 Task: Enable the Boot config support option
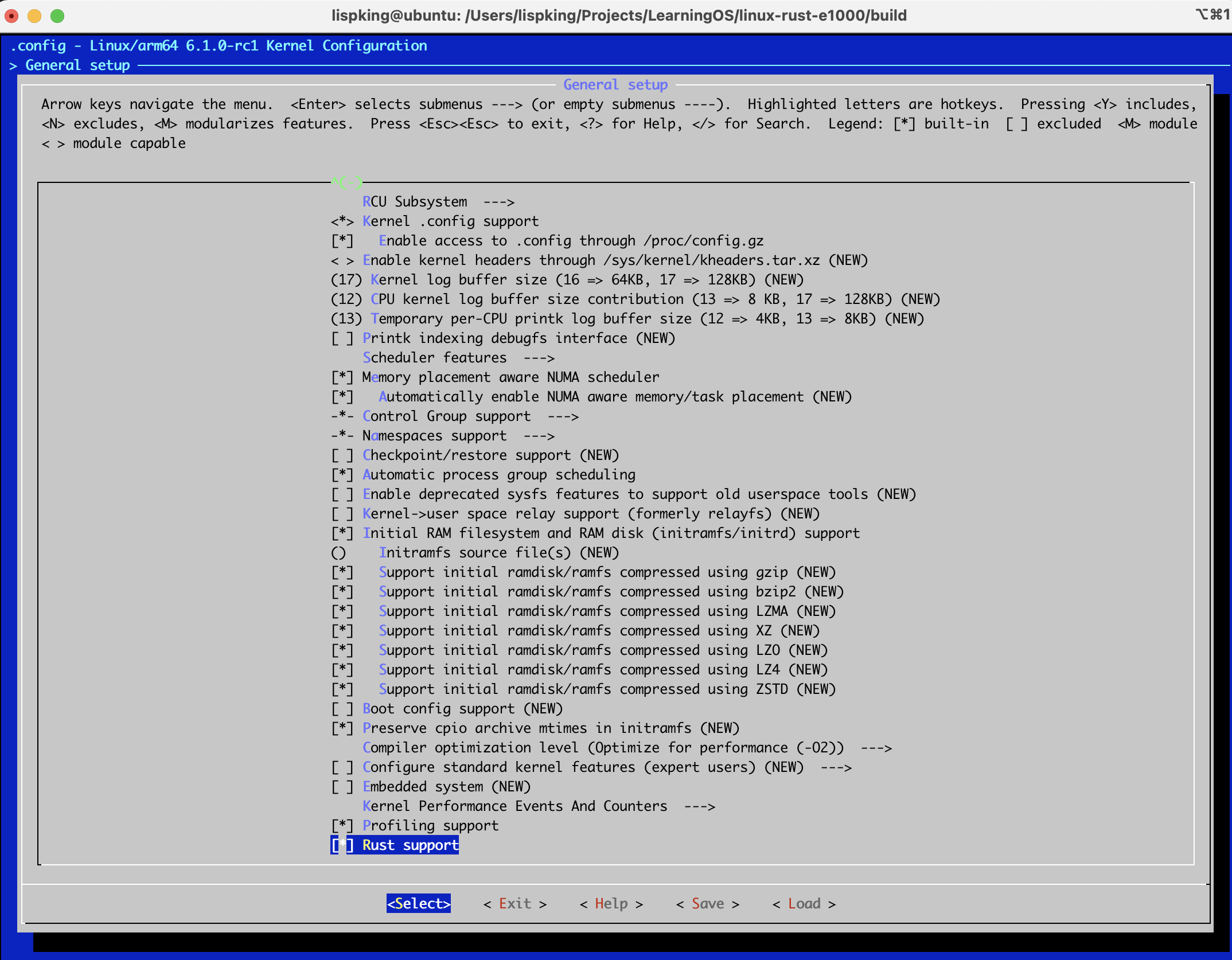(x=342, y=708)
